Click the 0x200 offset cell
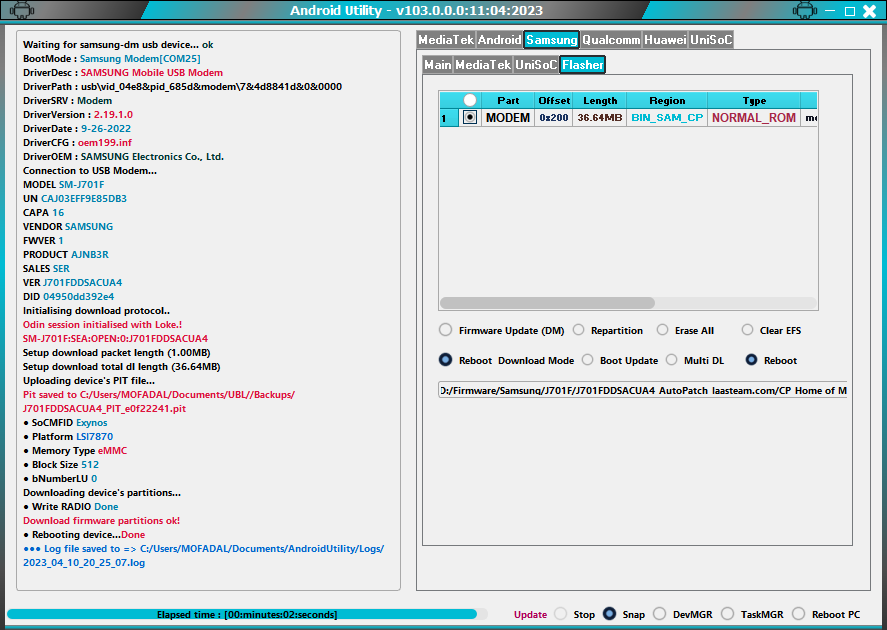Screen dimensions: 887x630 tap(554, 118)
